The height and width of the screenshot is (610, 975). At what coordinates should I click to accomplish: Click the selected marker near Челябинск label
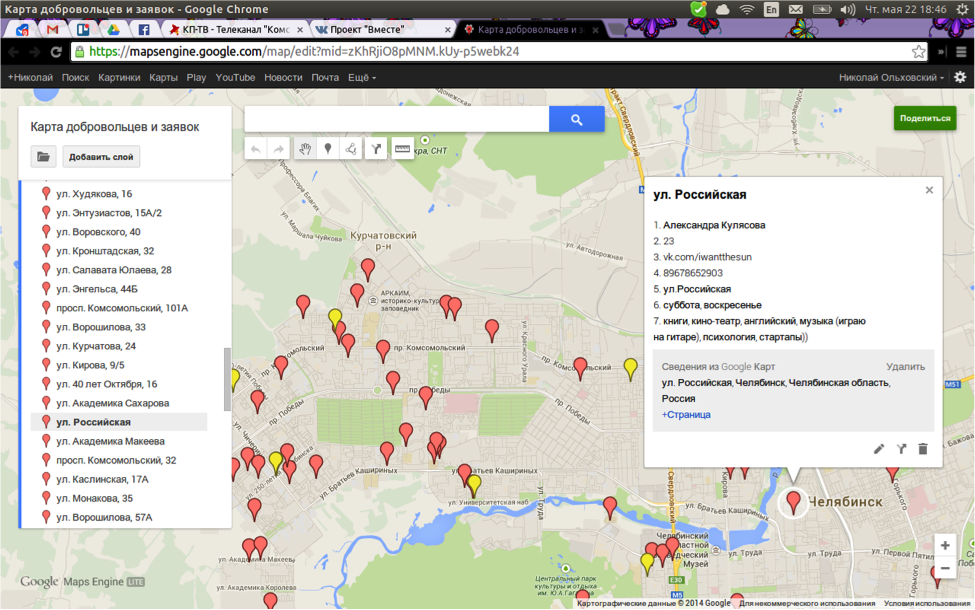click(793, 501)
